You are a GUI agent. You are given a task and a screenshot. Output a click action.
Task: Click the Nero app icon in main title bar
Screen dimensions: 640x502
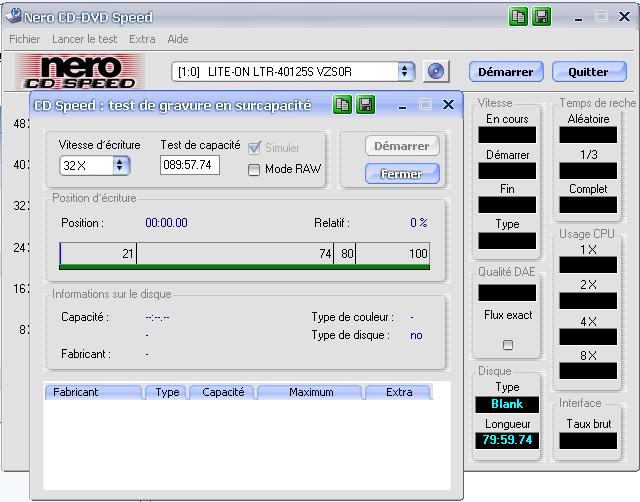[x=14, y=16]
